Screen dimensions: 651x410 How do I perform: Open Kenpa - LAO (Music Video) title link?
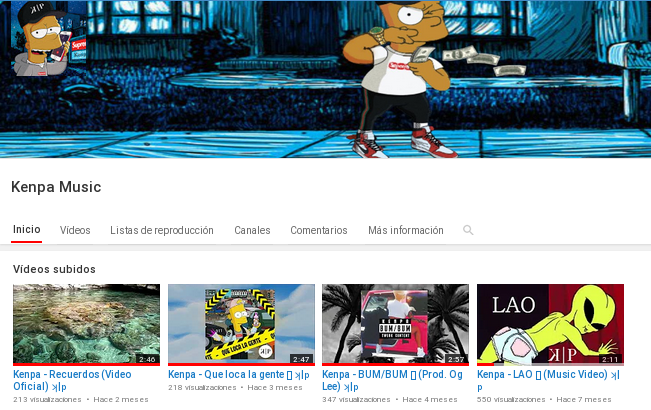coord(548,380)
